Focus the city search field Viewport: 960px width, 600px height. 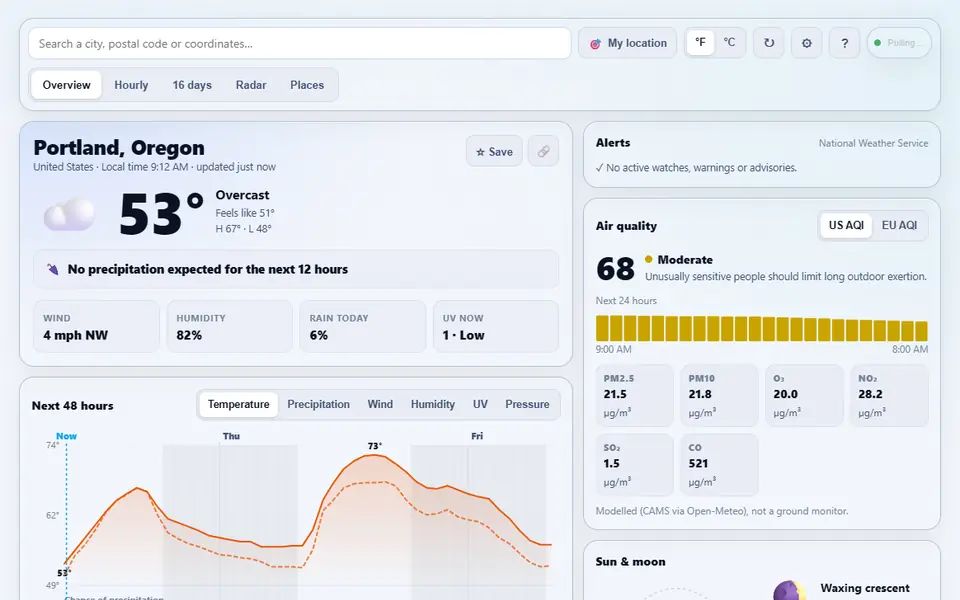click(299, 43)
